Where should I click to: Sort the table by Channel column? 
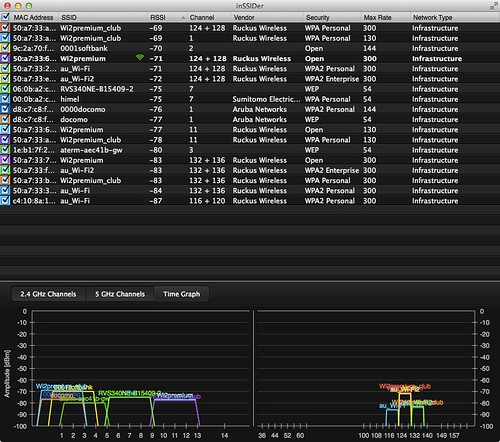point(202,17)
